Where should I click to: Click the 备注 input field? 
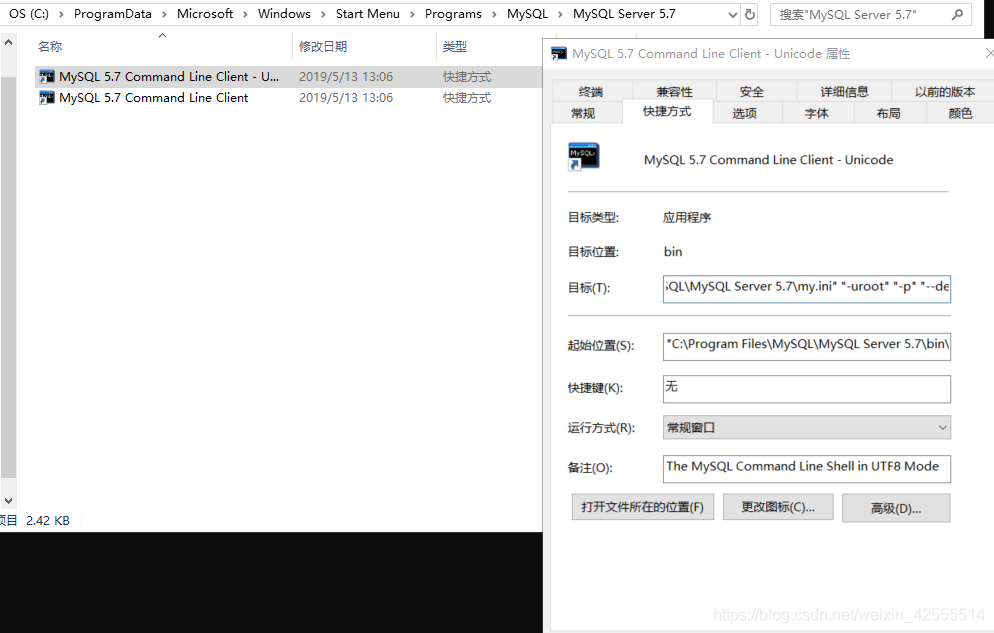[x=806, y=469]
